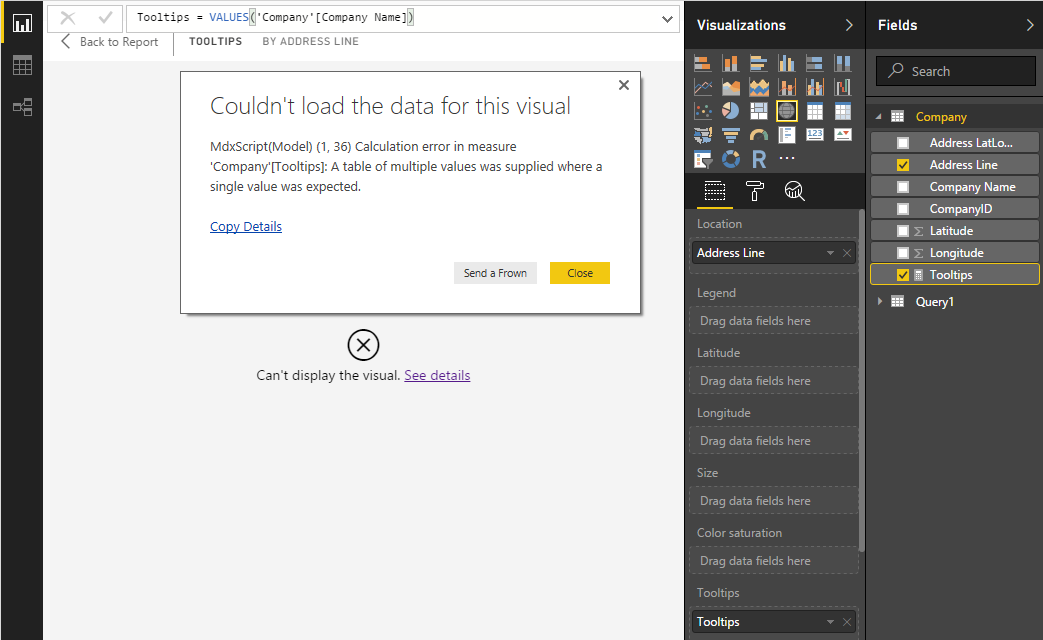Import a custom visual via ellipsis
This screenshot has height=640, width=1043.
pyautogui.click(x=787, y=158)
